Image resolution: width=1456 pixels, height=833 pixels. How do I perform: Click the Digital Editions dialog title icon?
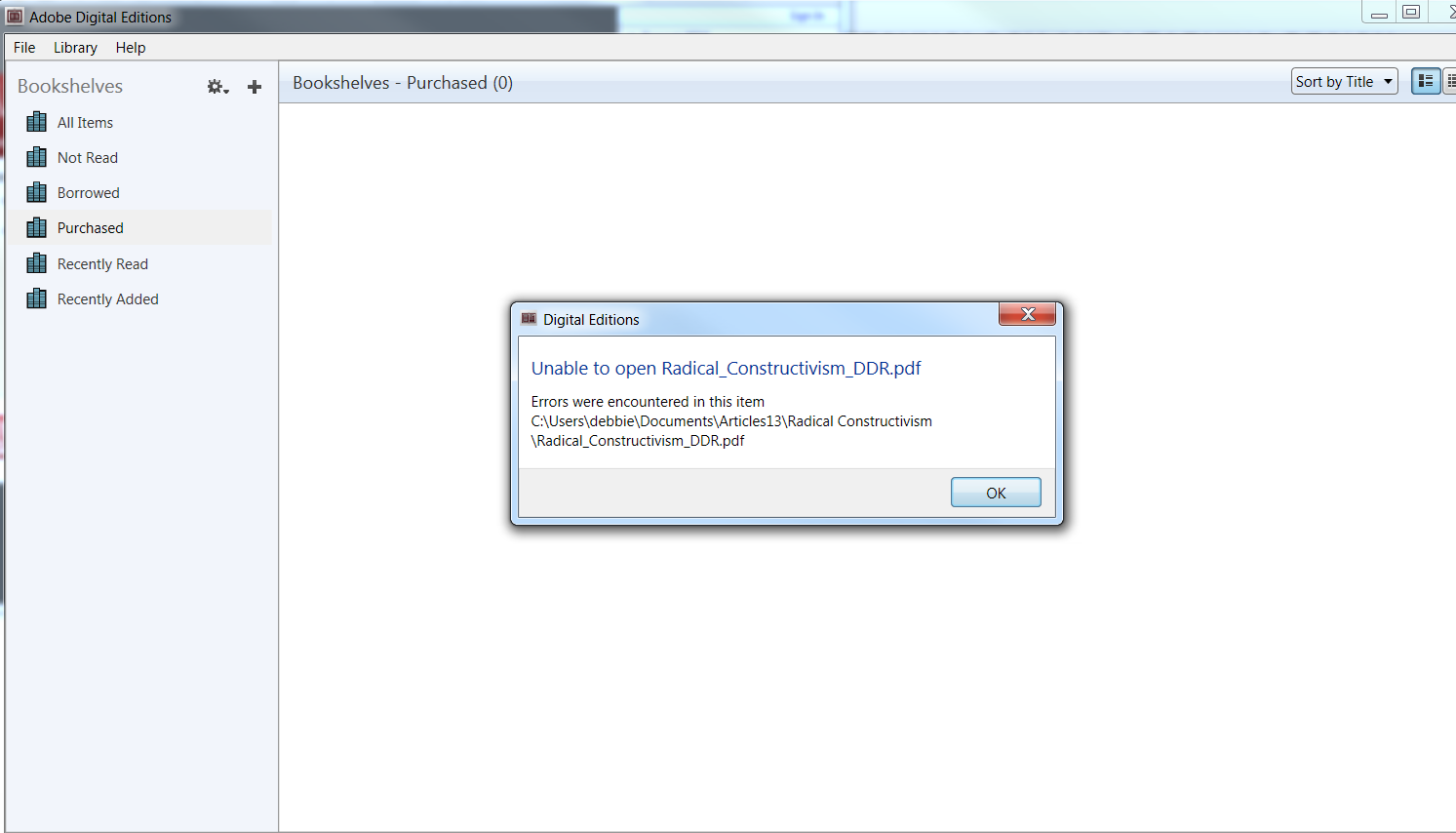[529, 319]
